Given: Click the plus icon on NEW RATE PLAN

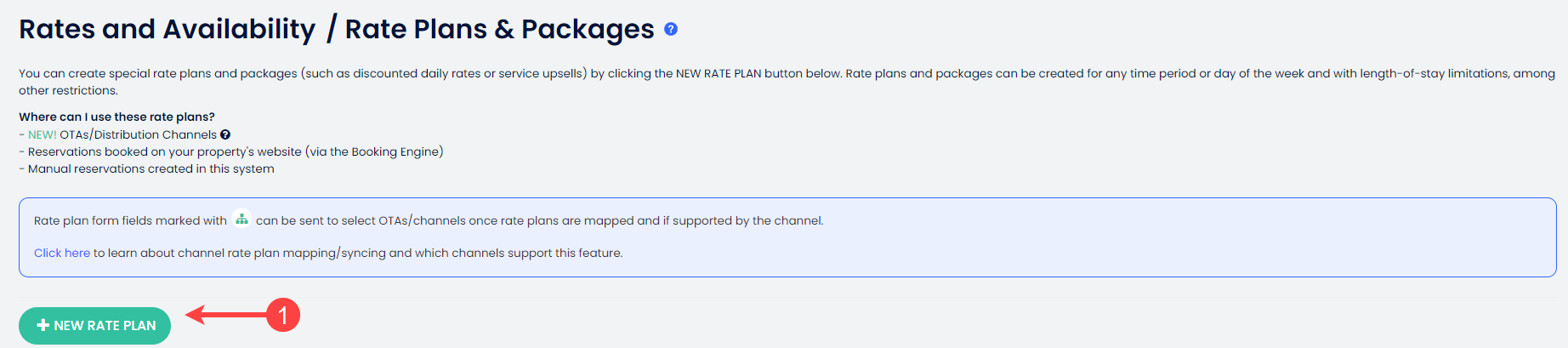Looking at the screenshot, I should (43, 326).
